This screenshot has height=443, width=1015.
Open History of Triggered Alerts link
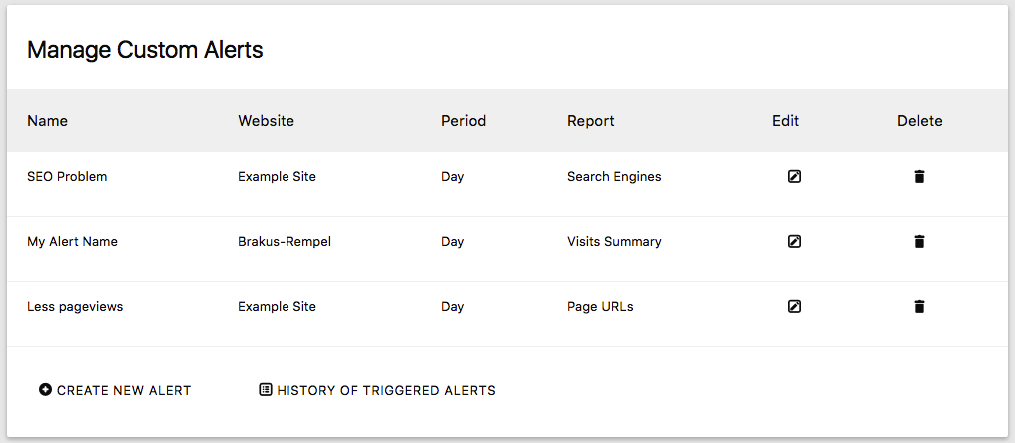[x=386, y=391]
